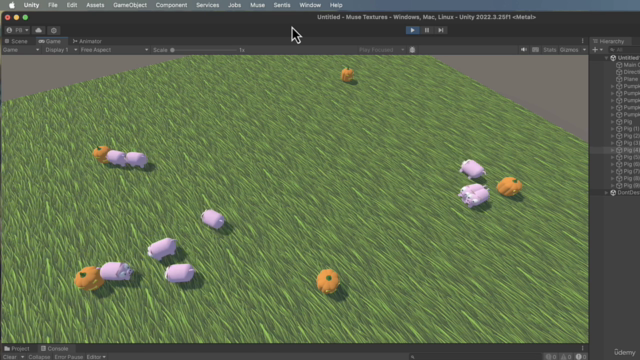Expand the Pig (4) object
The height and width of the screenshot is (360, 640).
click(612, 150)
